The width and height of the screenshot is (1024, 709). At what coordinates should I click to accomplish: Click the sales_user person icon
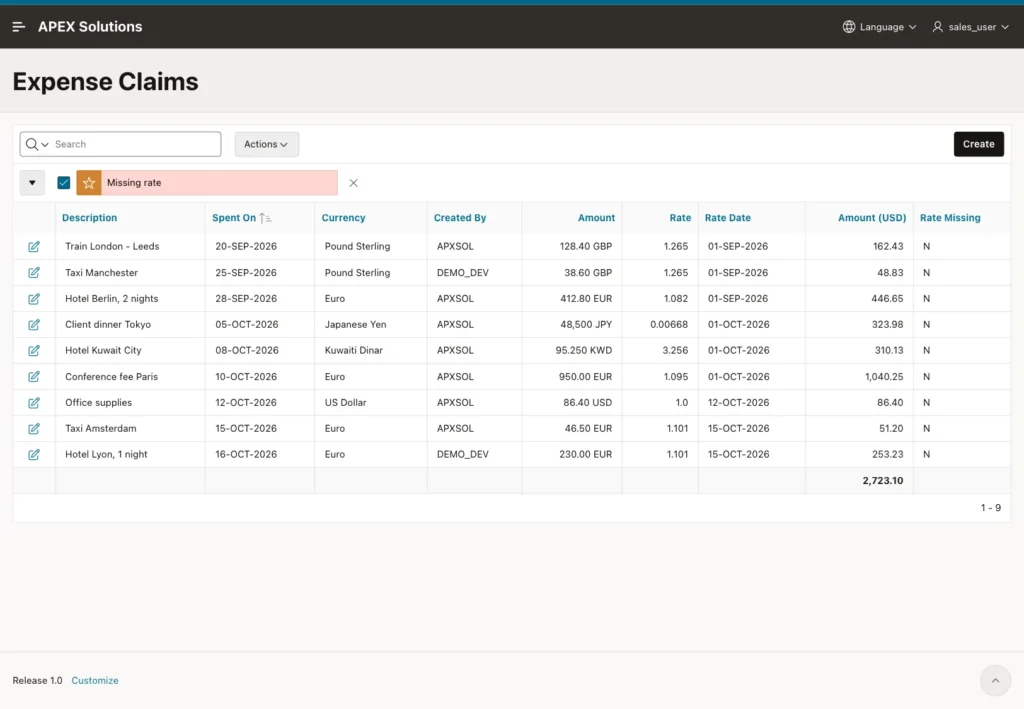(x=937, y=27)
